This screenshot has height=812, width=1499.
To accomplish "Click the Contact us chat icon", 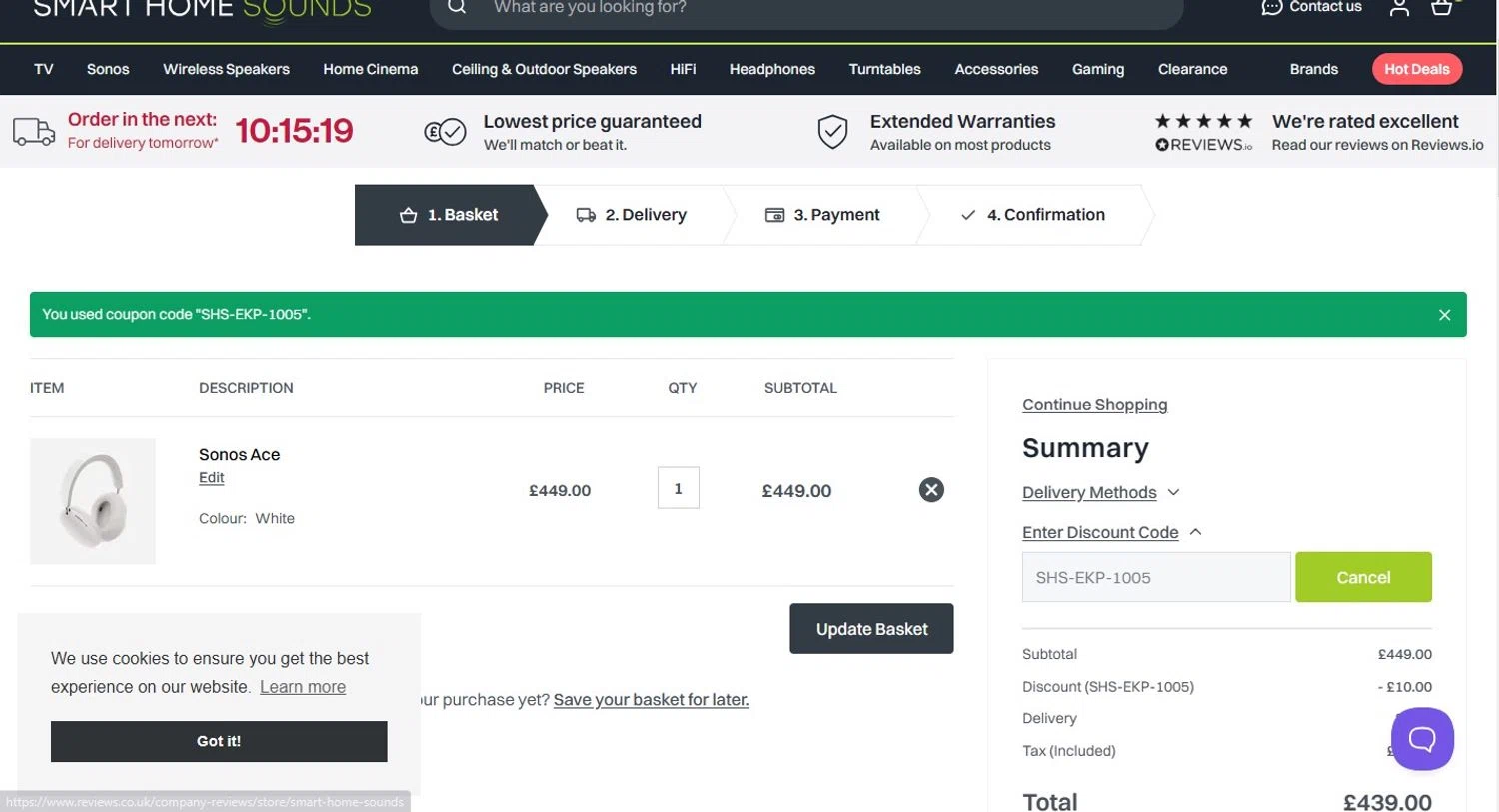I will point(1271,7).
